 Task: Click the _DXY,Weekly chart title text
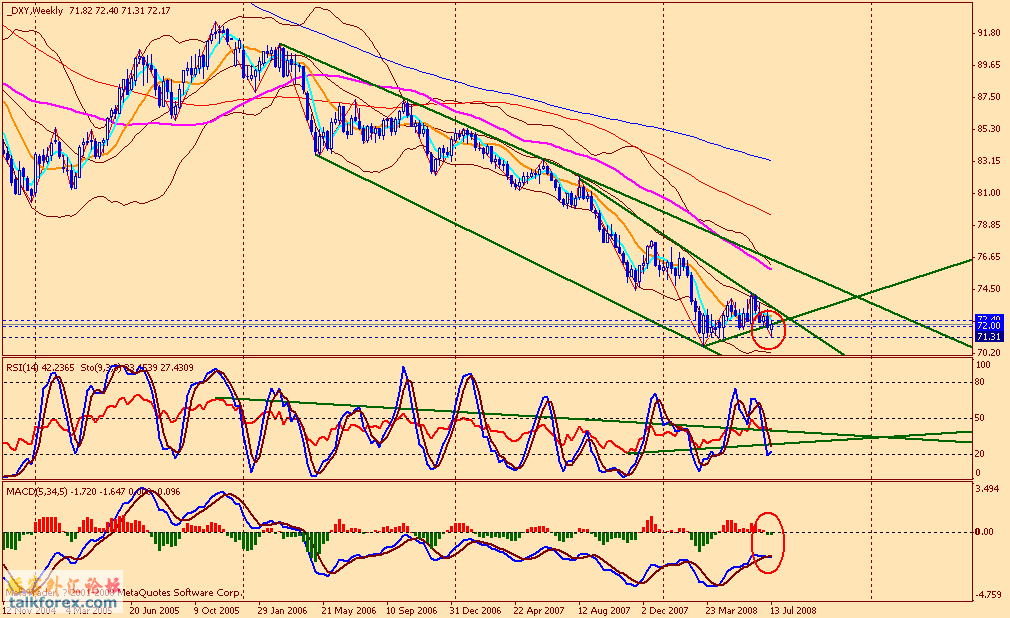coord(35,10)
